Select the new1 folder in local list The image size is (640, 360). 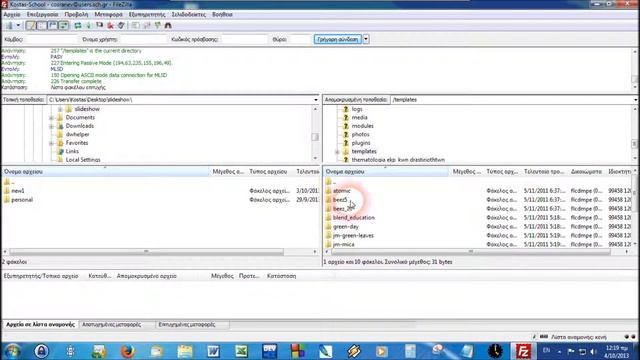(18, 191)
